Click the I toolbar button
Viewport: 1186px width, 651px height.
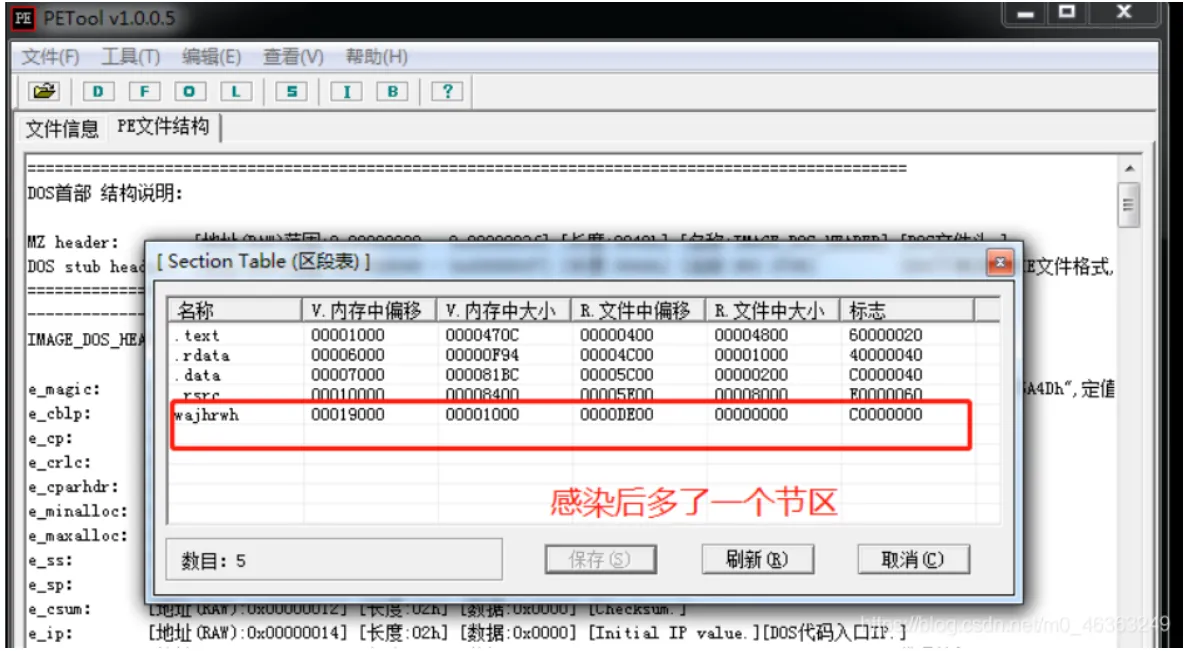[346, 91]
